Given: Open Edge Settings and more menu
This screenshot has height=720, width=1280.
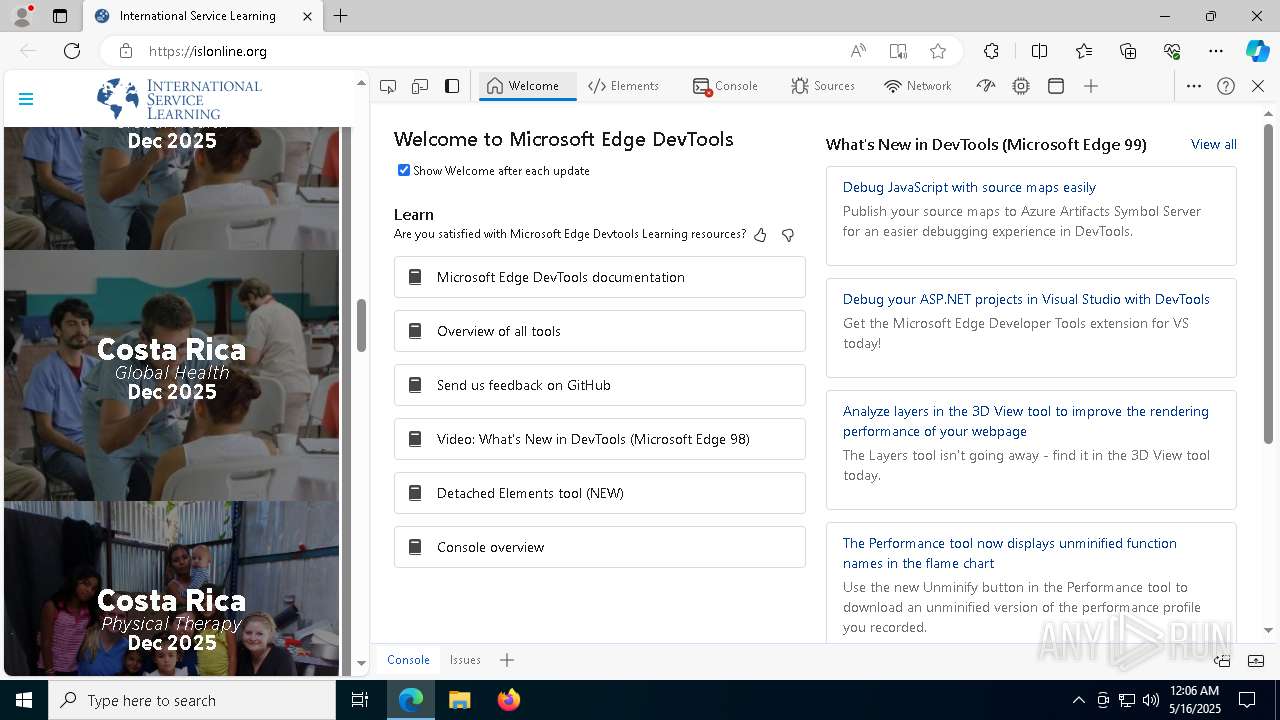Looking at the screenshot, I should tap(1216, 51).
